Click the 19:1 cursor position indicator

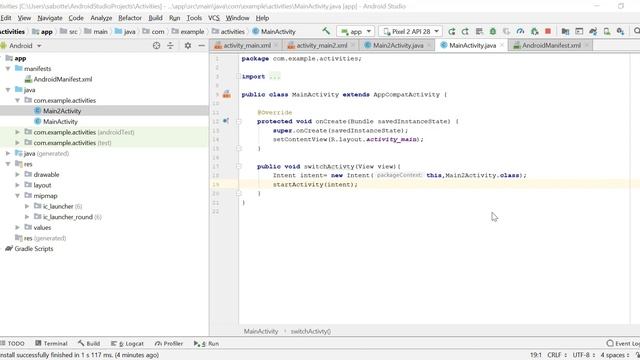(x=536, y=355)
